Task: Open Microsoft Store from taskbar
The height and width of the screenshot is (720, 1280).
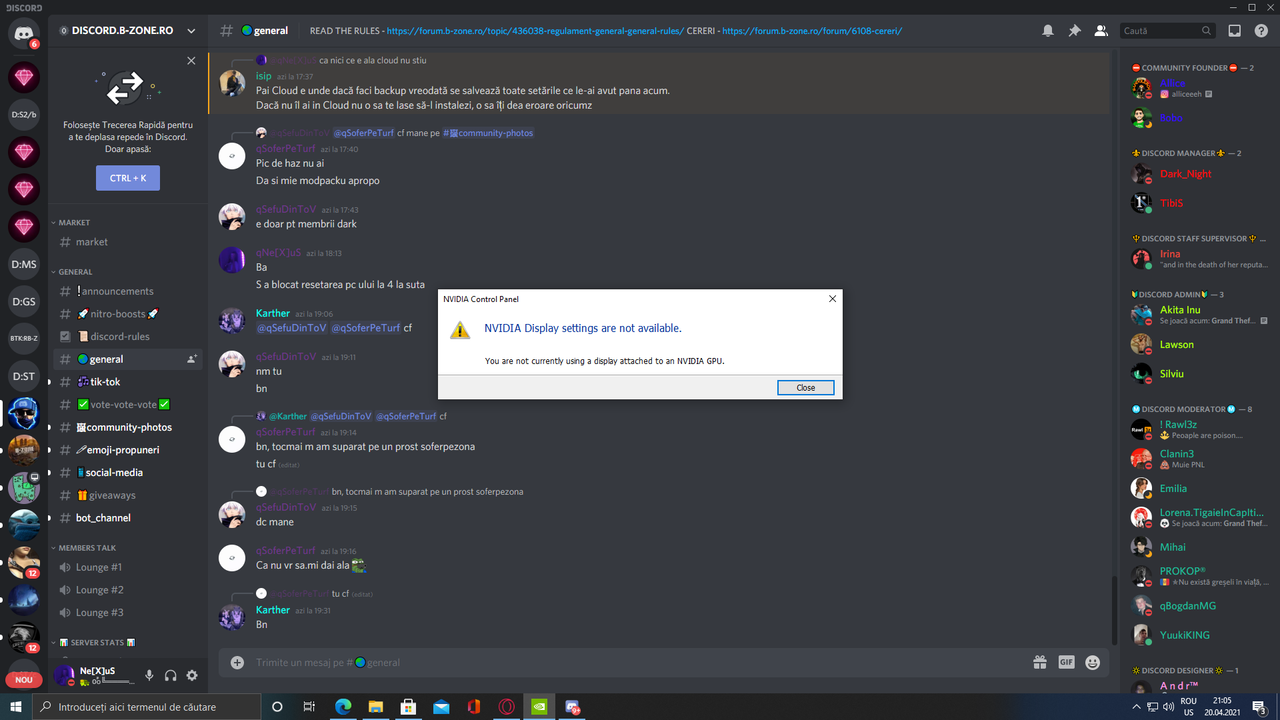Action: point(408,707)
